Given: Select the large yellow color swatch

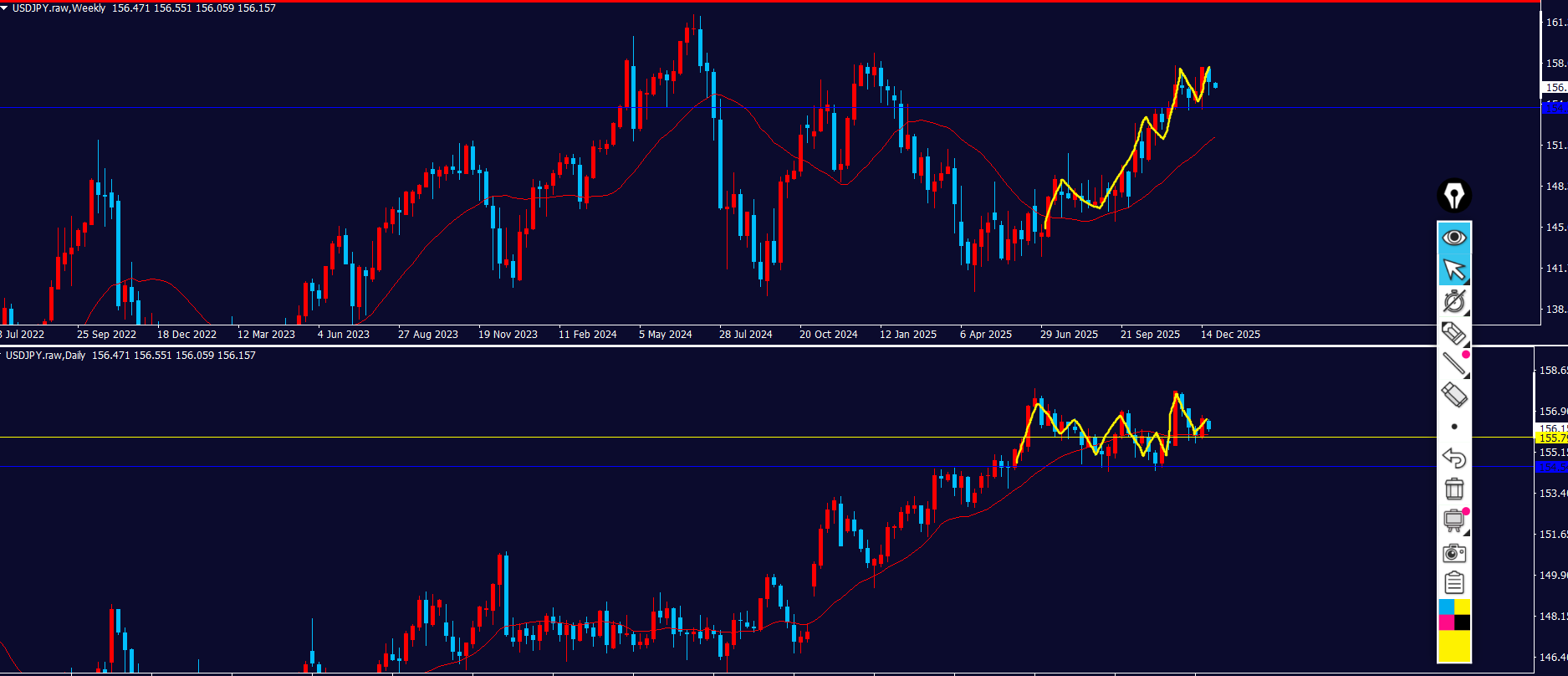Looking at the screenshot, I should (x=1454, y=646).
